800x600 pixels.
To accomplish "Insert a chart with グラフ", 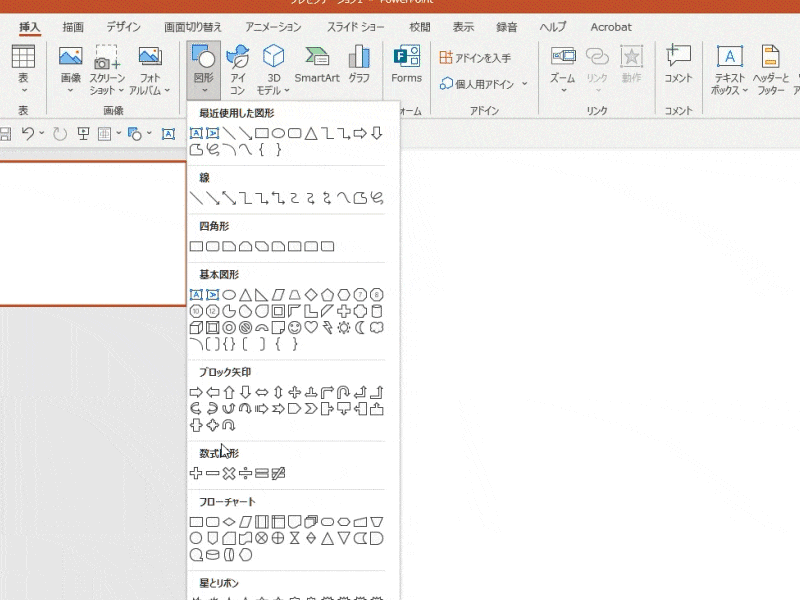I will tap(359, 65).
